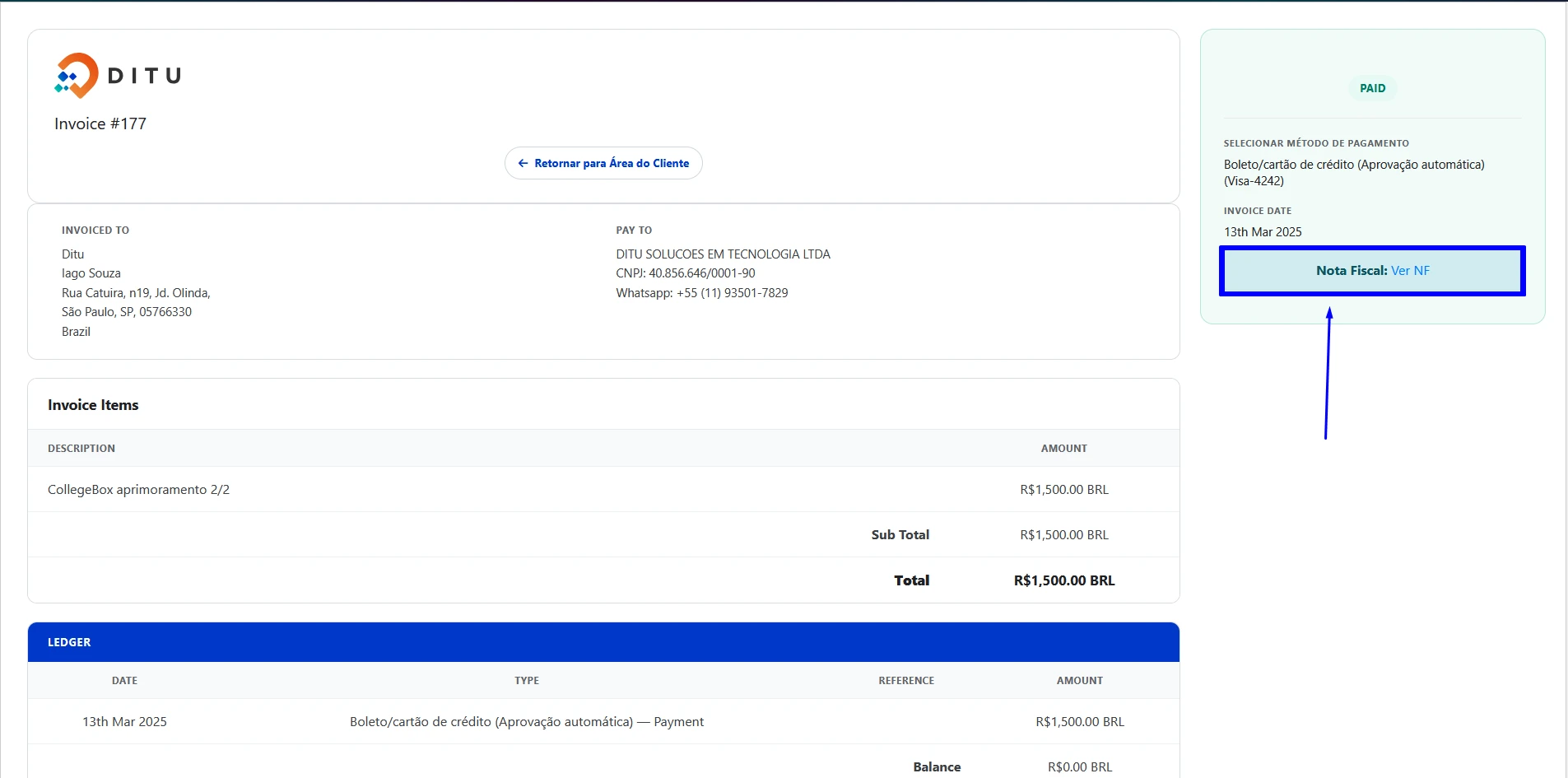This screenshot has height=778, width=1568.
Task: Open the Ver NF link
Action: (1410, 271)
